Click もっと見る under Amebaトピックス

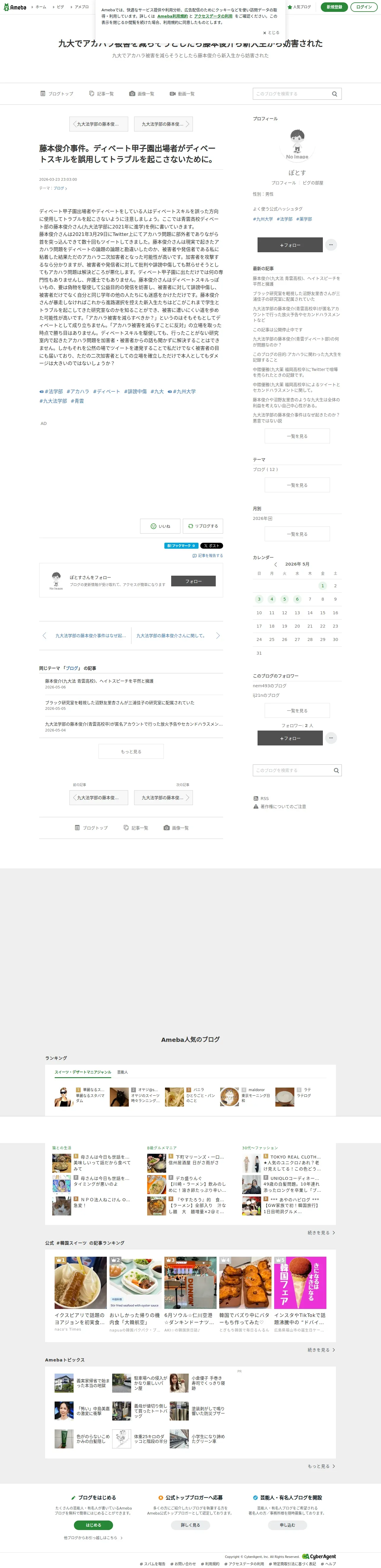(321, 1466)
